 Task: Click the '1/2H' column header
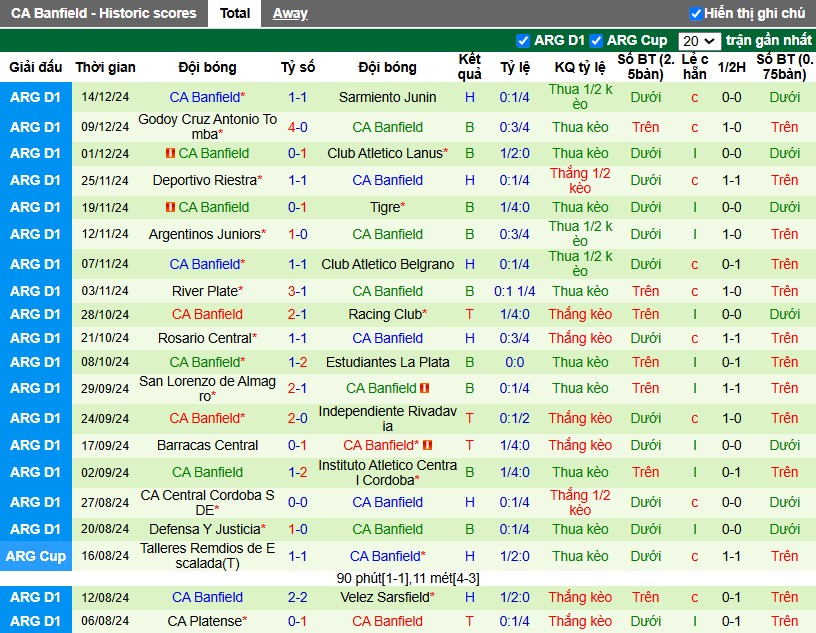click(731, 67)
